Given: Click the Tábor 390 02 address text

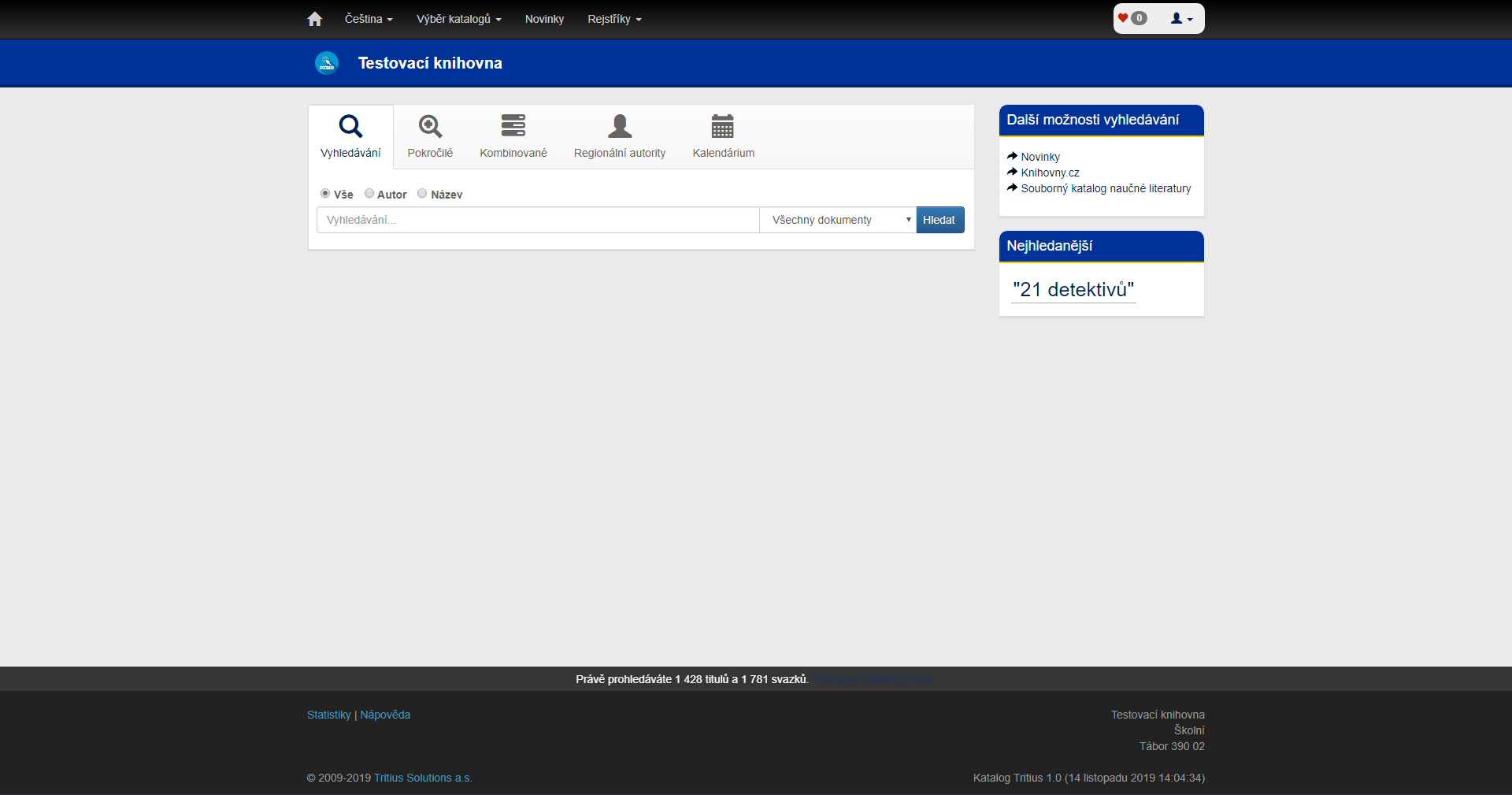Looking at the screenshot, I should pos(1172,746).
